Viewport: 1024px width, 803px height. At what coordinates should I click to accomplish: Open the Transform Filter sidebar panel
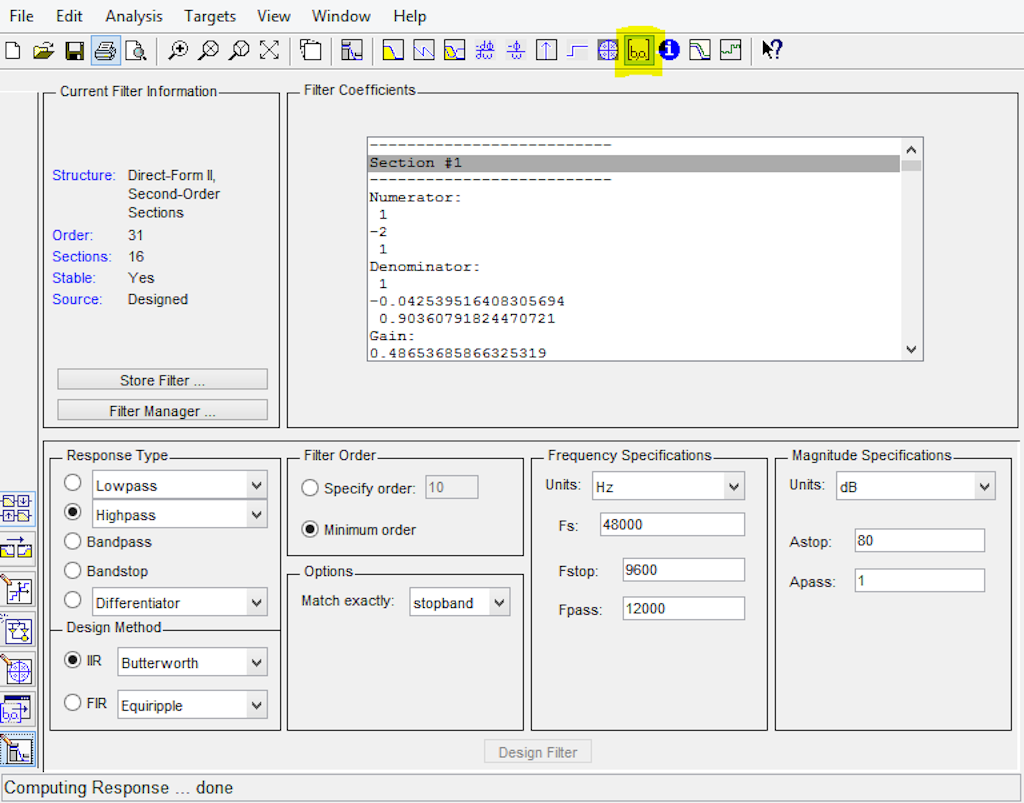(x=16, y=550)
